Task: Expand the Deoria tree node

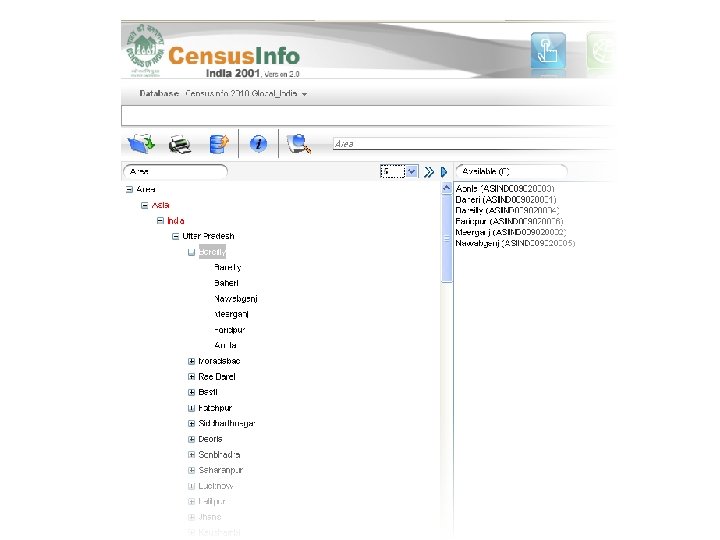Action: (191, 439)
